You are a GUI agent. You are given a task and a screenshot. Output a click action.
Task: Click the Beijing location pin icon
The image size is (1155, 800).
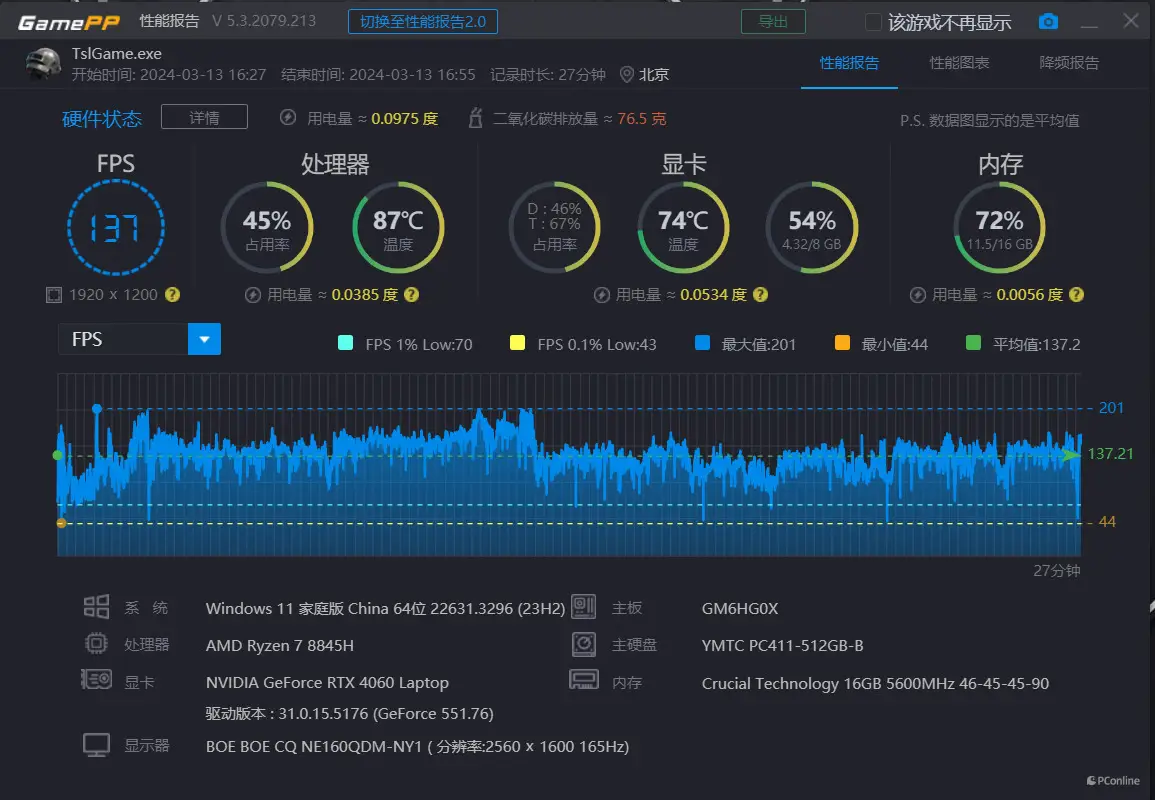coord(627,74)
